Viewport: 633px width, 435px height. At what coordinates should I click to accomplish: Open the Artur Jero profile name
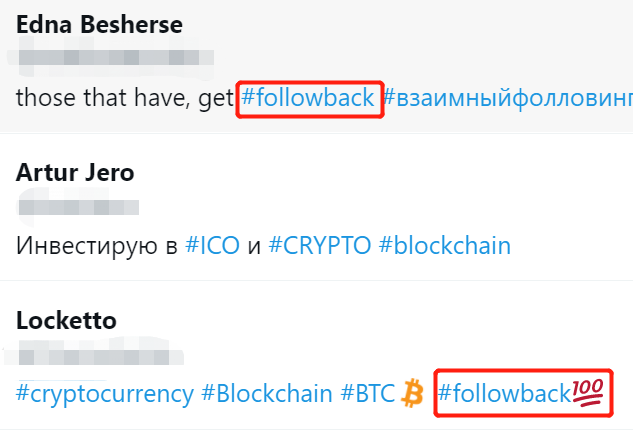[75, 172]
